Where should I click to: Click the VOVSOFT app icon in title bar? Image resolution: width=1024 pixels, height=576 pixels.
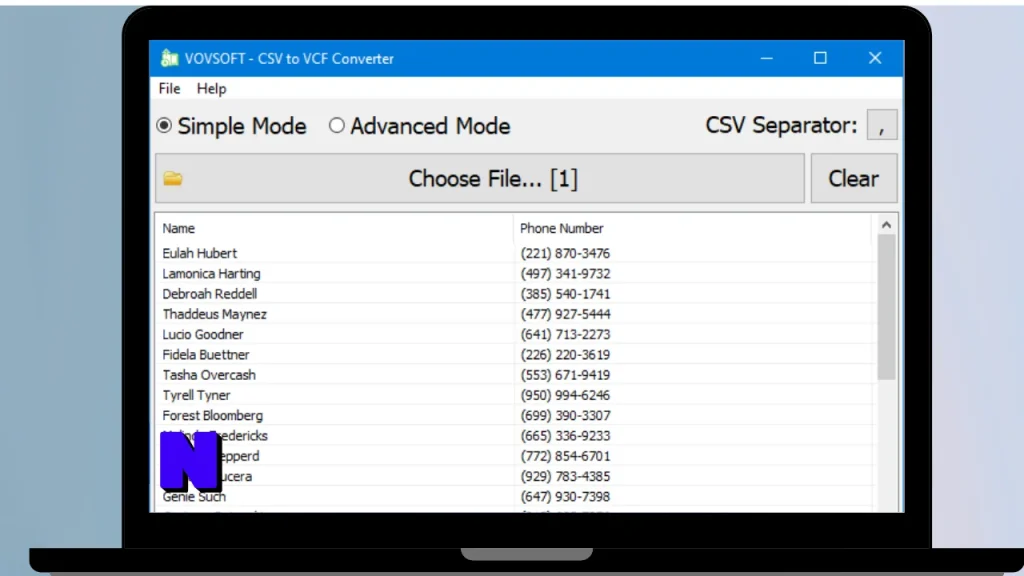click(x=170, y=58)
